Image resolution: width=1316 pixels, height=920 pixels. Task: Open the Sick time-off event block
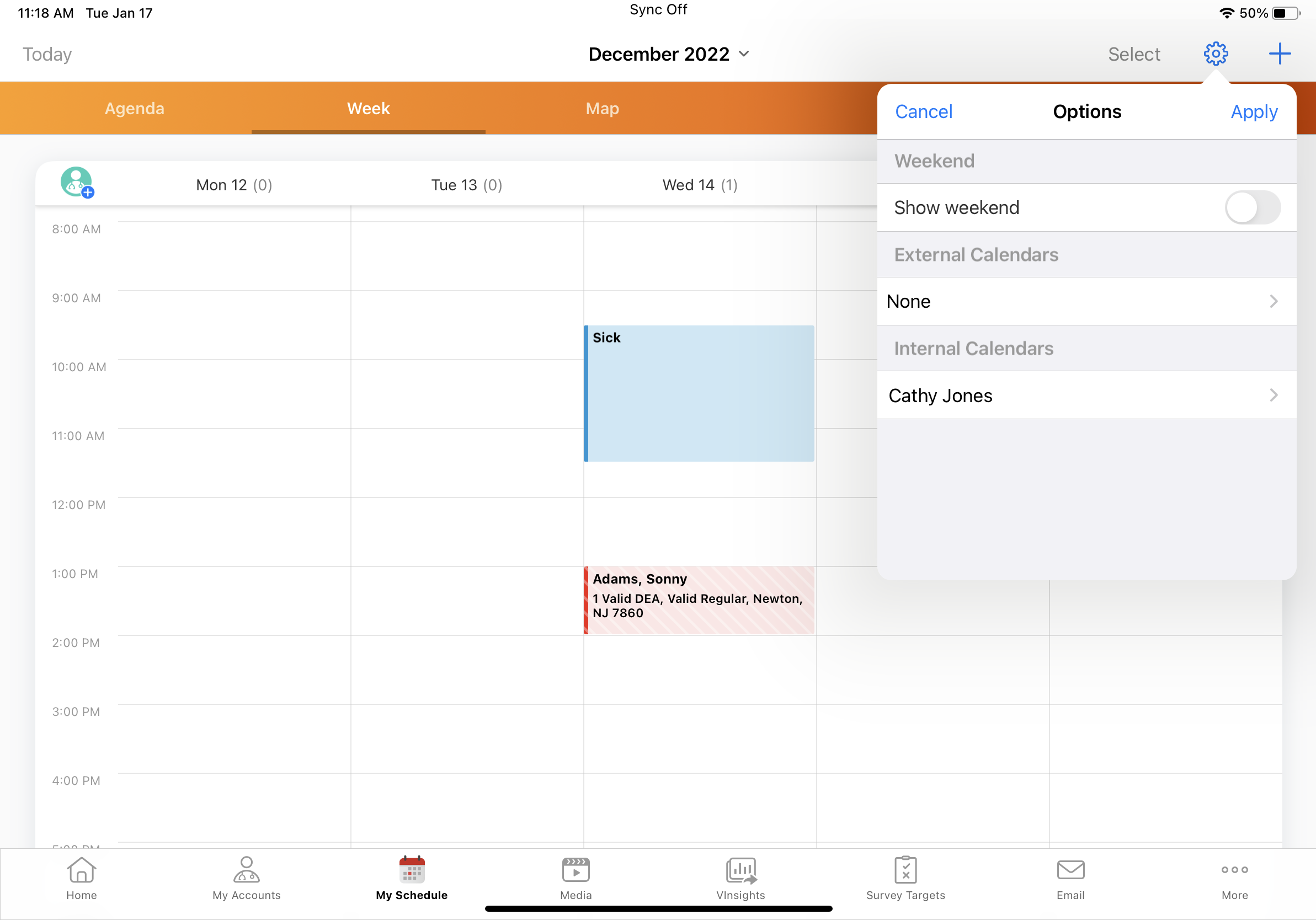[699, 394]
